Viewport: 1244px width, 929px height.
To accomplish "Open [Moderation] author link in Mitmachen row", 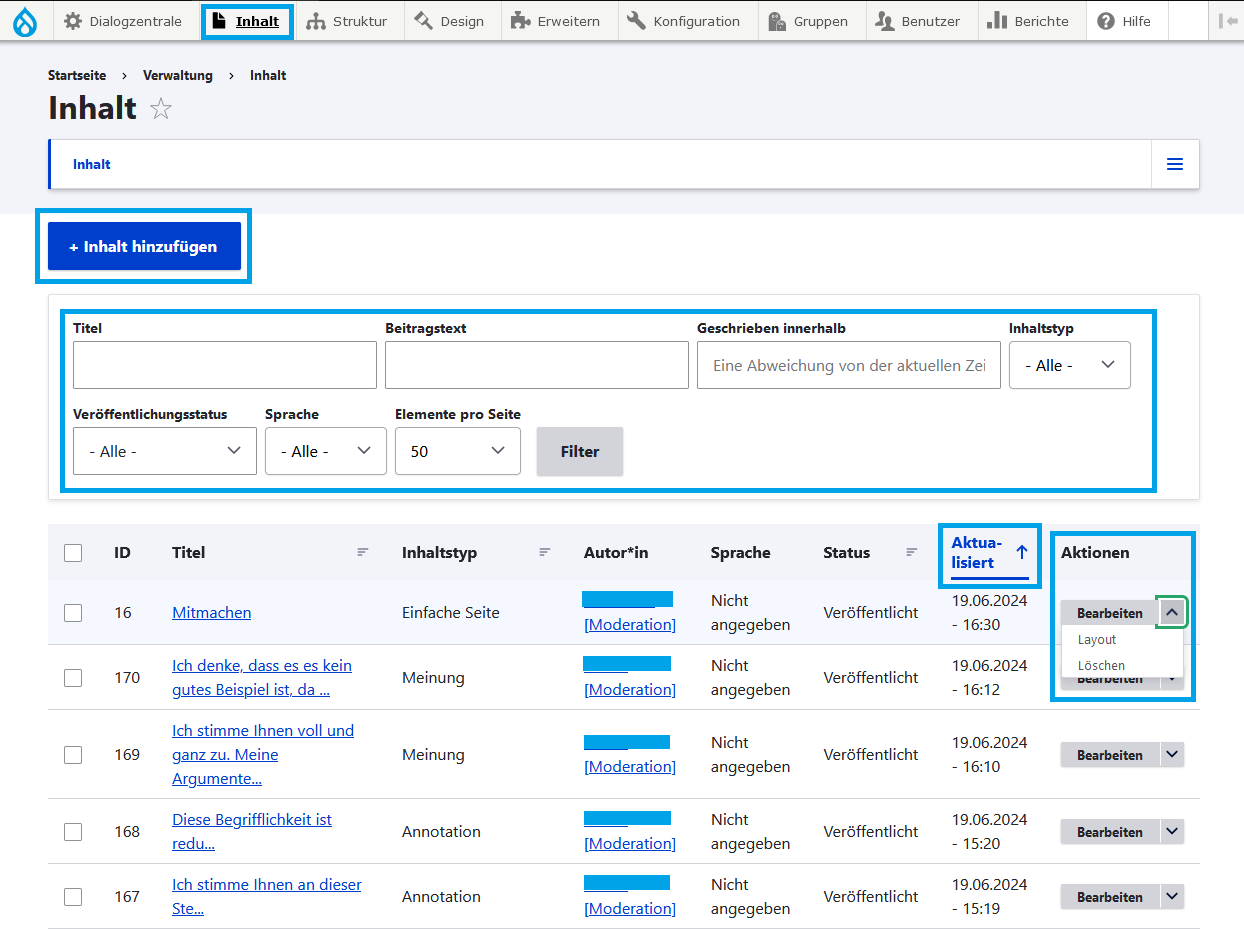I will 630,625.
